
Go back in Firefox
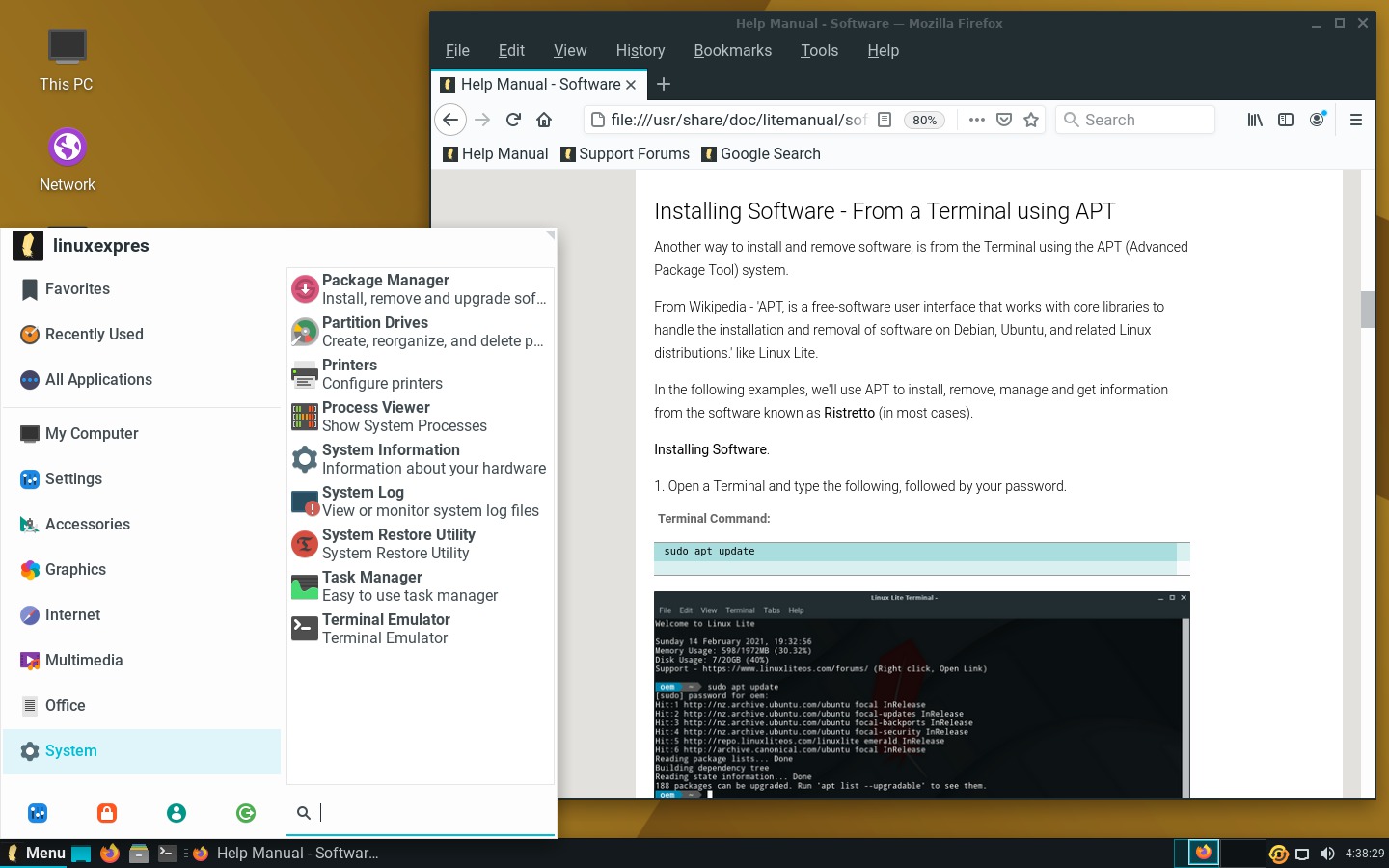click(450, 120)
